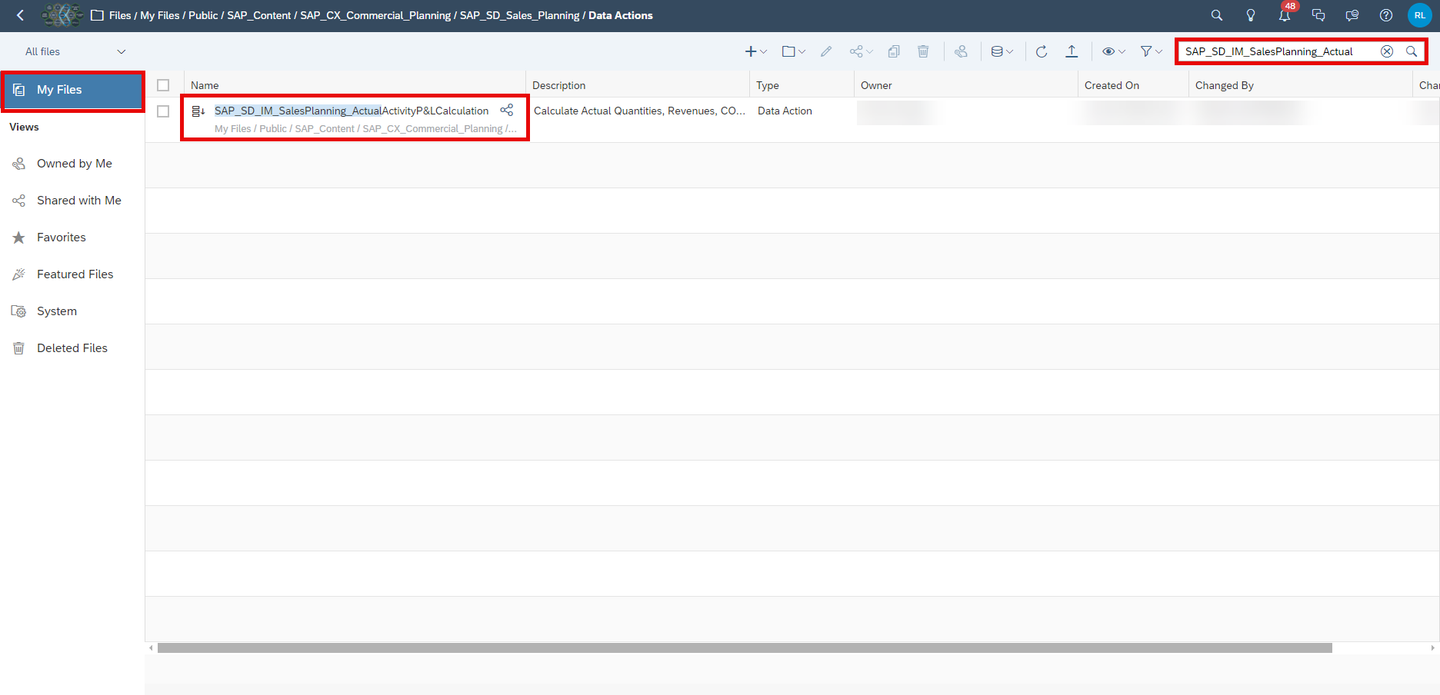This screenshot has width=1440, height=695.
Task: Expand the share dropdown arrow
Action: point(869,52)
